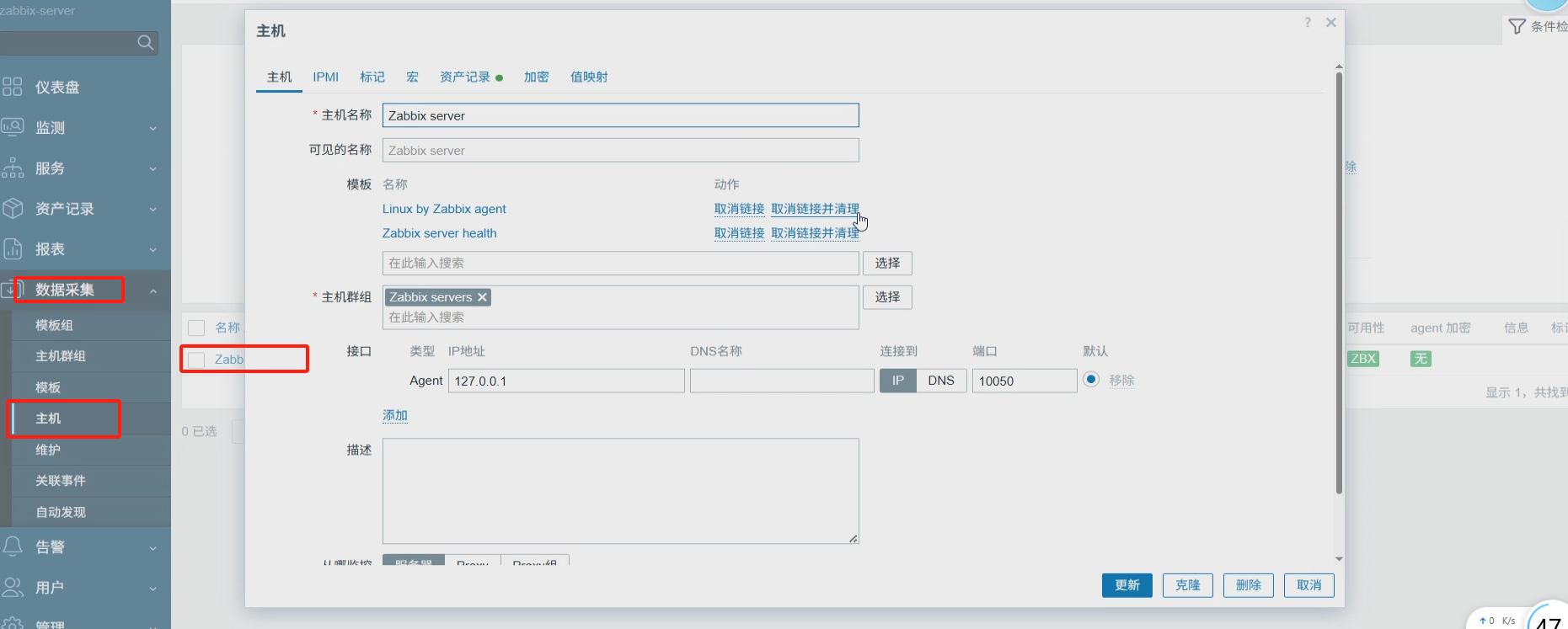Click the 描述 text area

[x=621, y=491]
